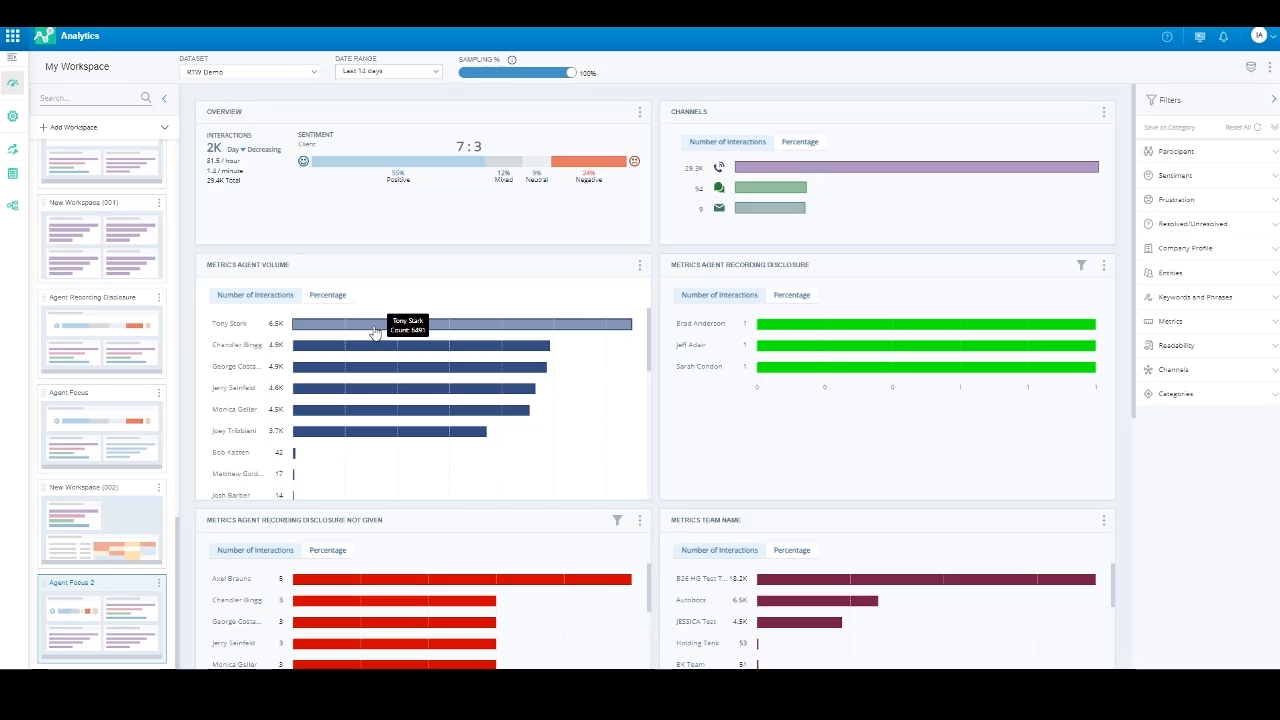
Task: Switch to Percentage tab in Metrics Agent Volume
Action: [327, 295]
